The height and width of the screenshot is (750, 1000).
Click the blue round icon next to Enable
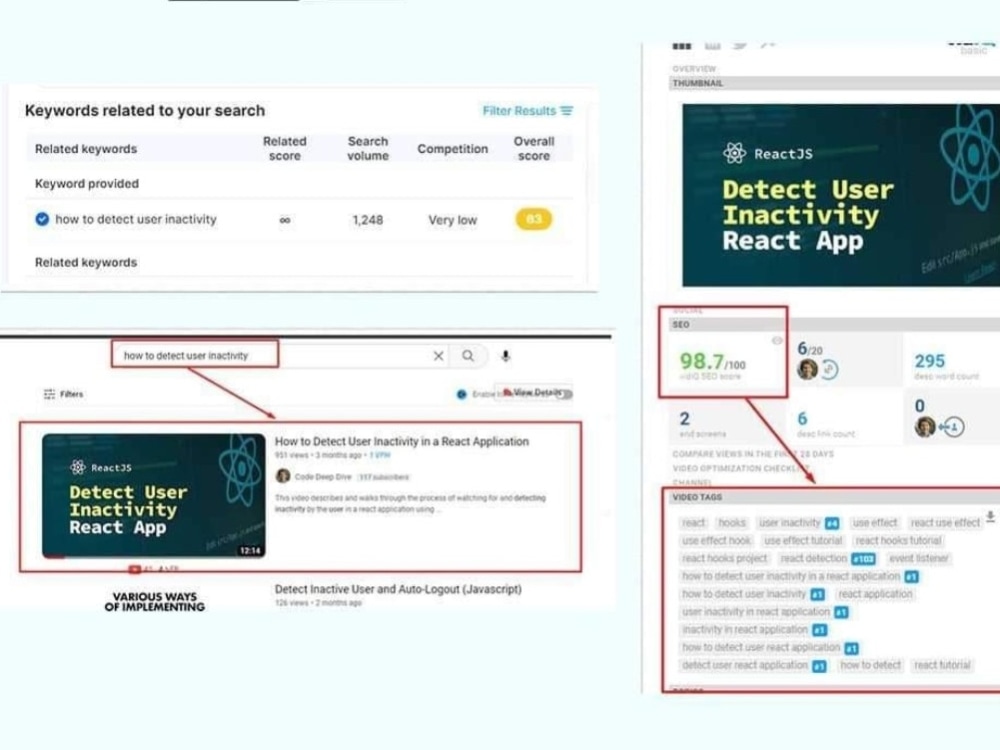tap(462, 395)
